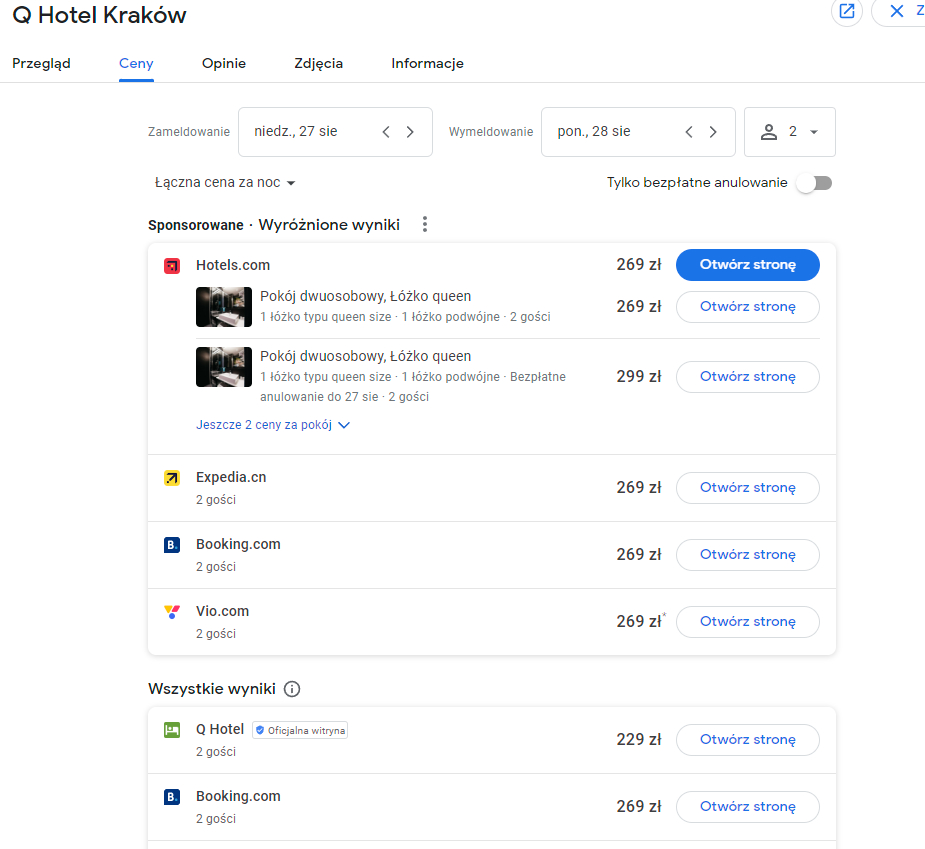Click the Zameldowanie date field

(x=335, y=132)
